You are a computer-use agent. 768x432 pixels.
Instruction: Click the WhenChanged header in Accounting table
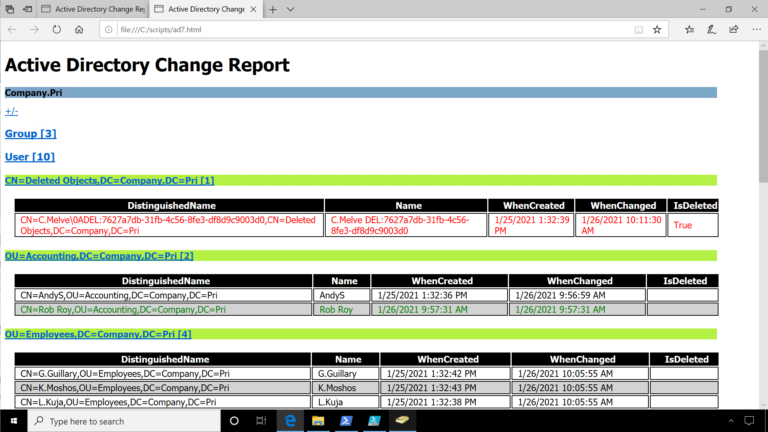tap(577, 281)
